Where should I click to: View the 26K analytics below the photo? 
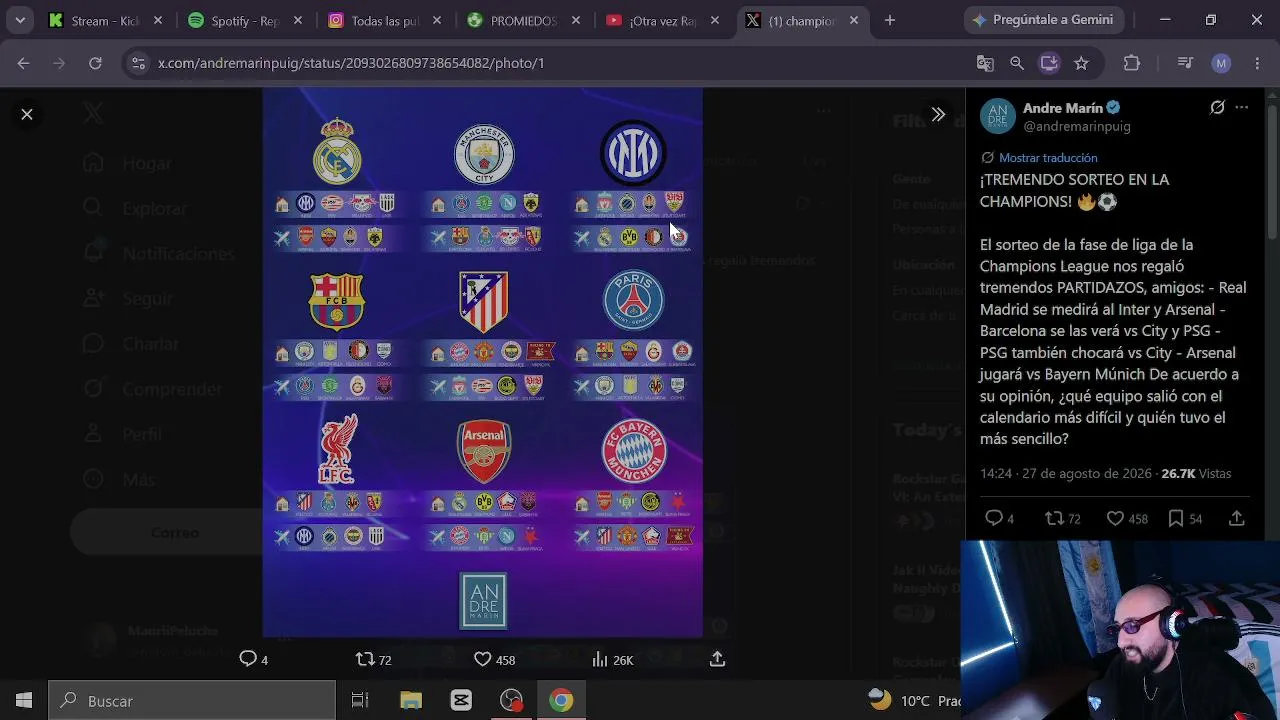[x=612, y=660]
